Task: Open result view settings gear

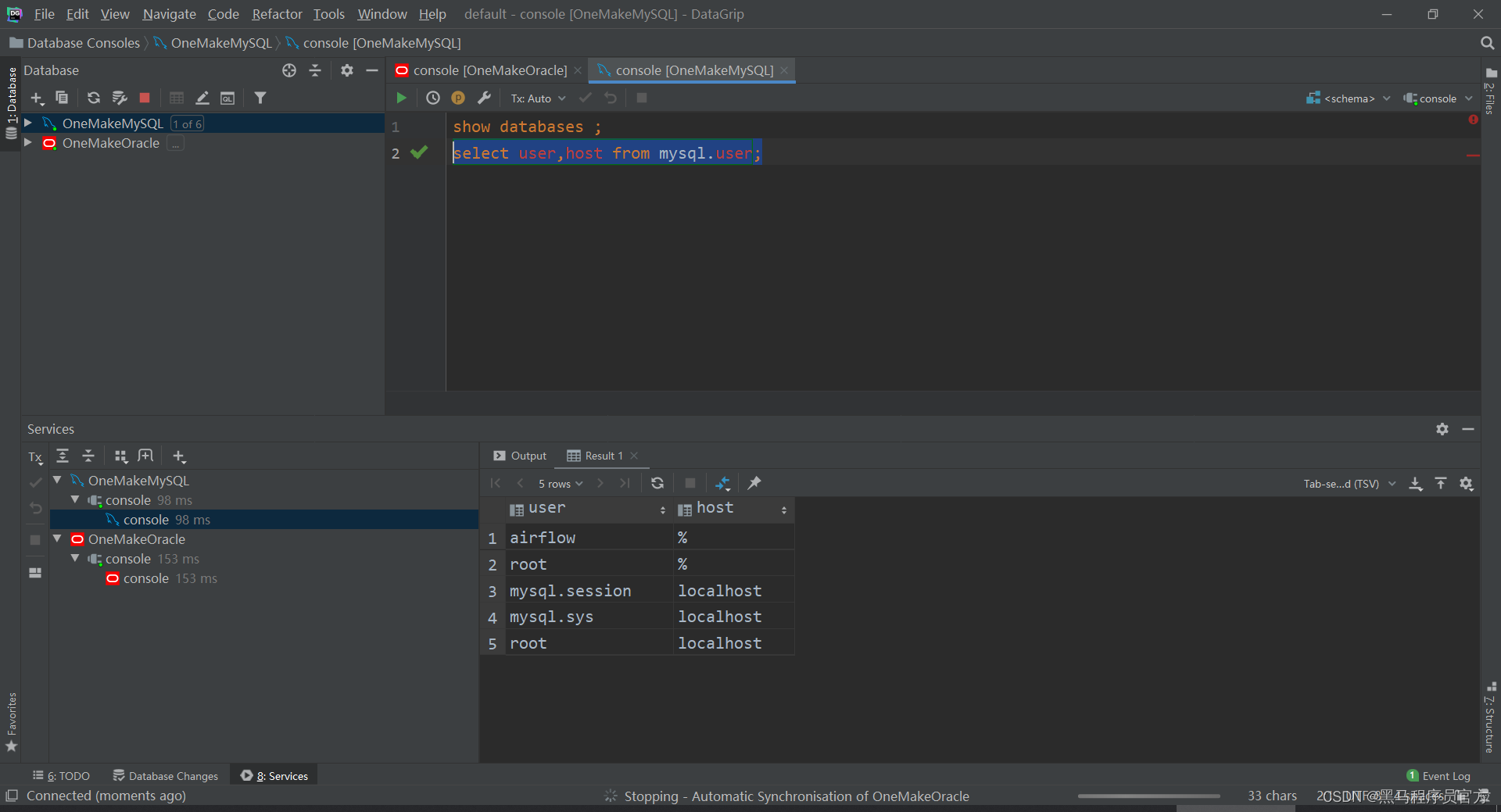Action: 1467,484
